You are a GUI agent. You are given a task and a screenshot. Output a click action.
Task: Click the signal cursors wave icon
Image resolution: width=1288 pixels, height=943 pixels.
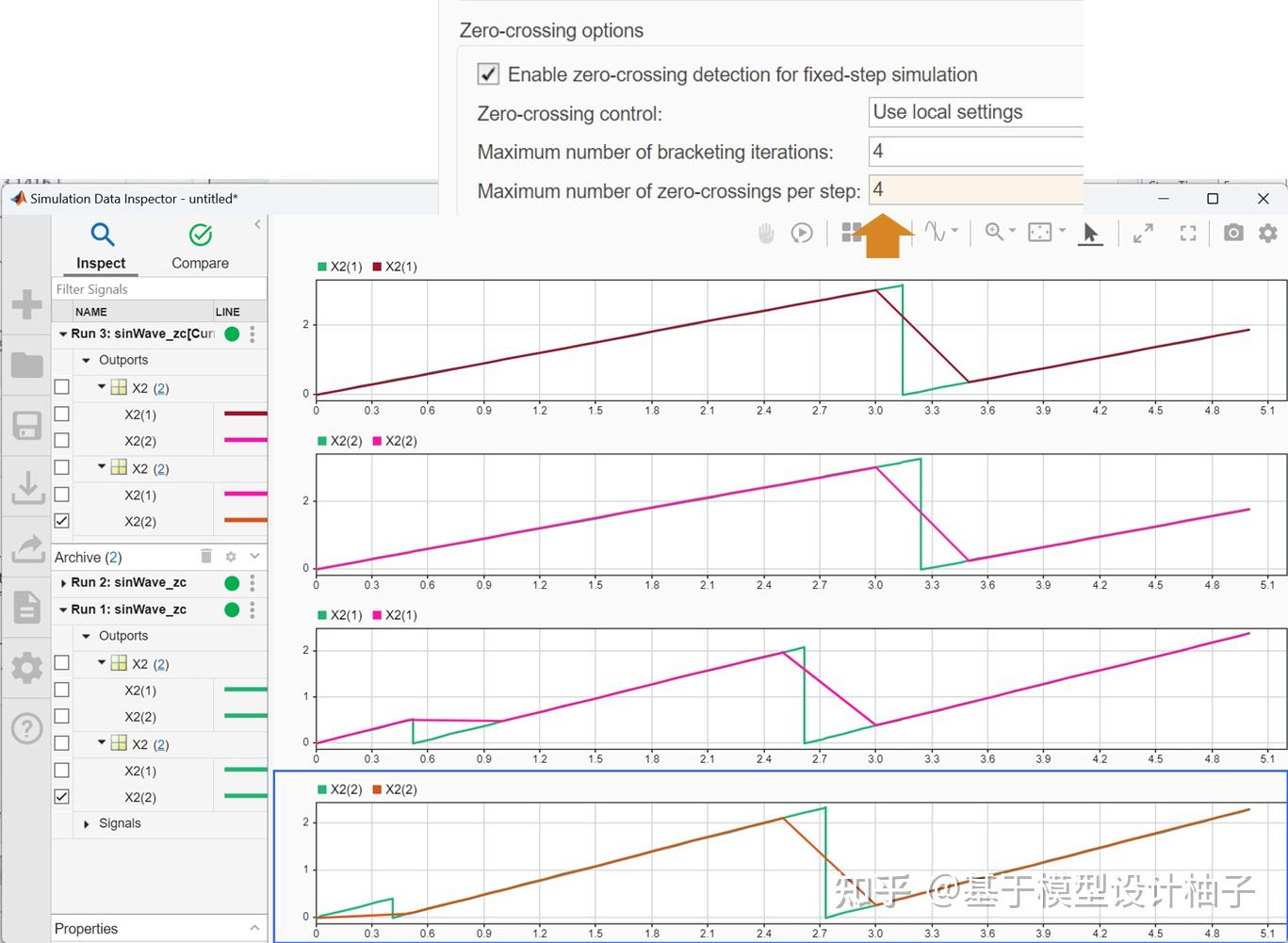click(x=935, y=232)
